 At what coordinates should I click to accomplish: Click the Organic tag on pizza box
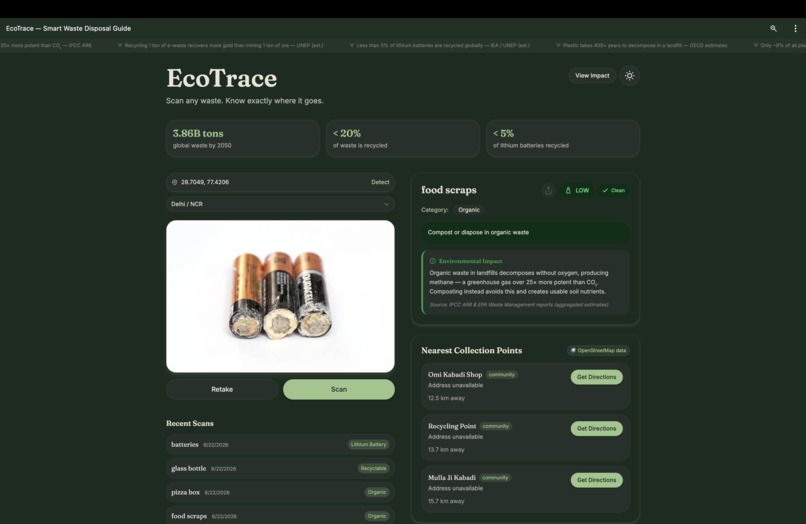(377, 492)
